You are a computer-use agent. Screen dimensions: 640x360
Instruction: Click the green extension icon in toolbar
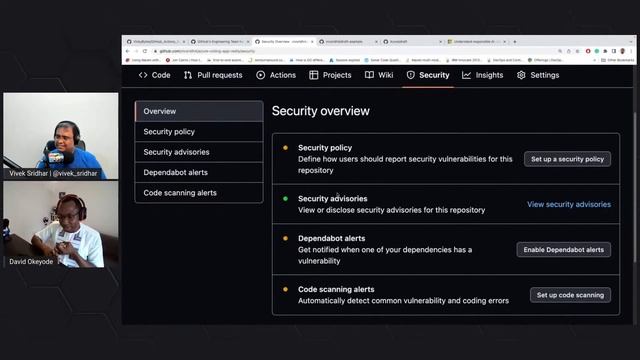coord(597,51)
